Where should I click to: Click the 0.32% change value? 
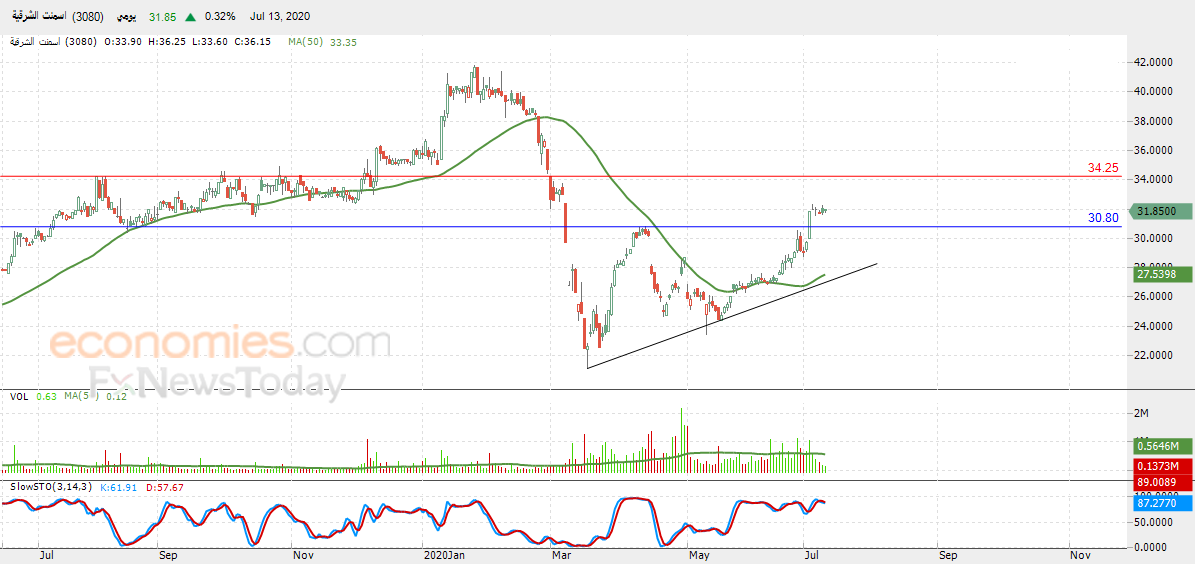(220, 16)
